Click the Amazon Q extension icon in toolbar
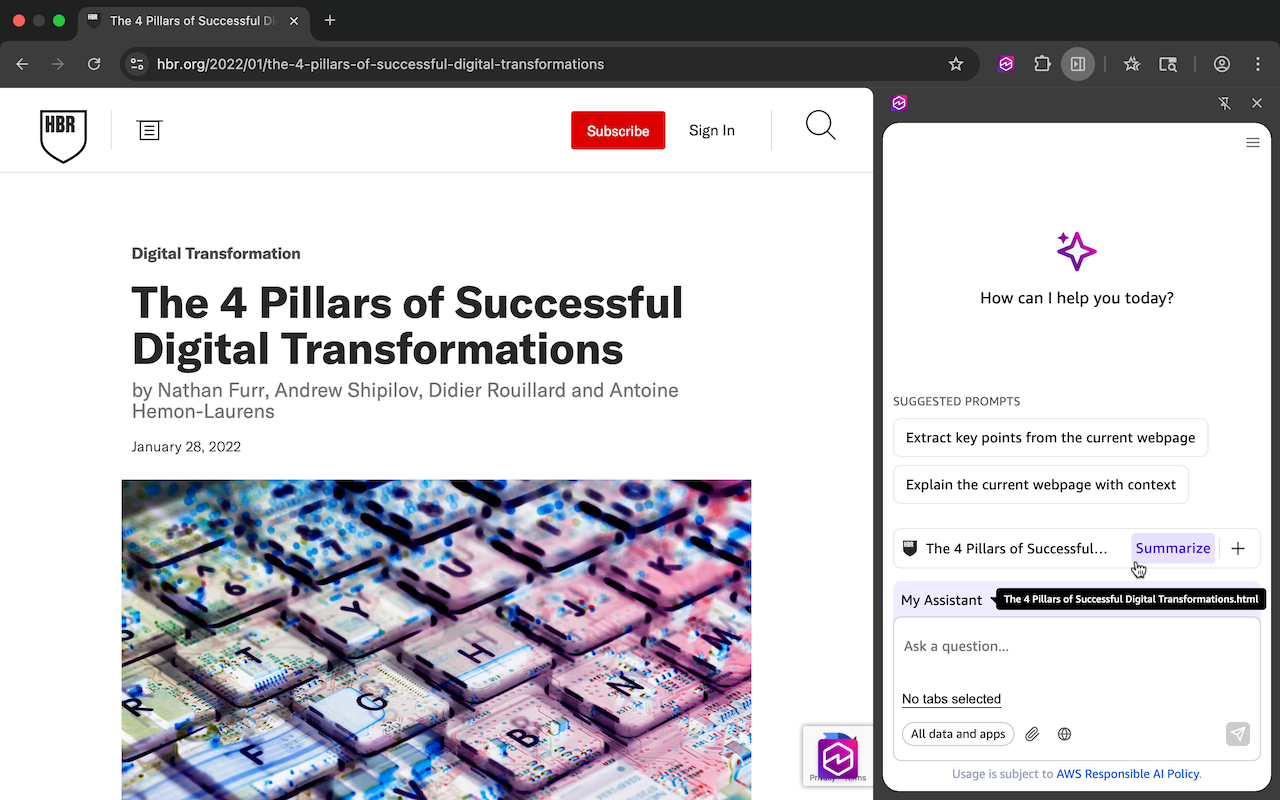The image size is (1280, 800). (1006, 64)
